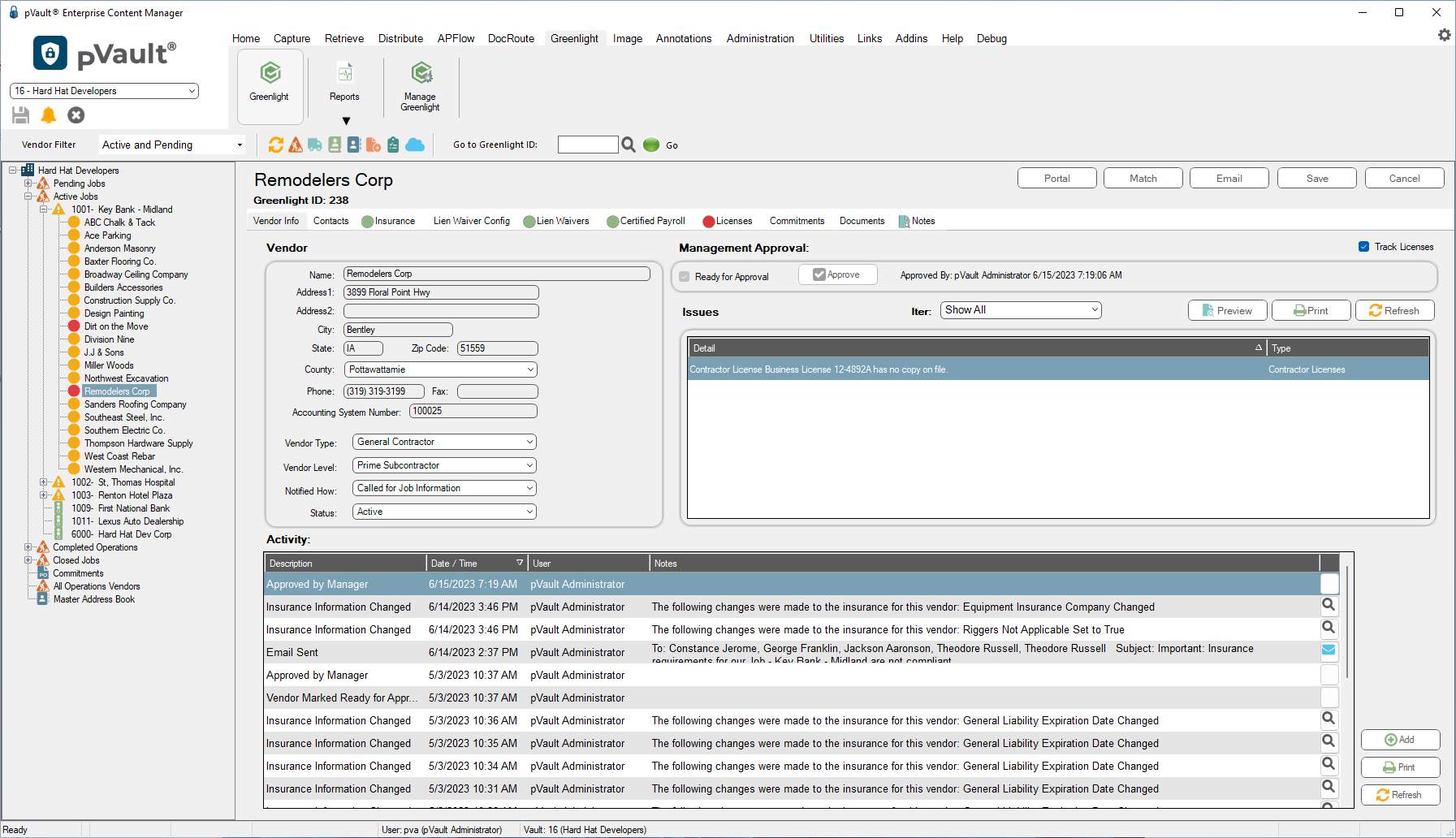Open the settings gear at top right
The height and width of the screenshot is (838, 1456).
(x=1445, y=35)
